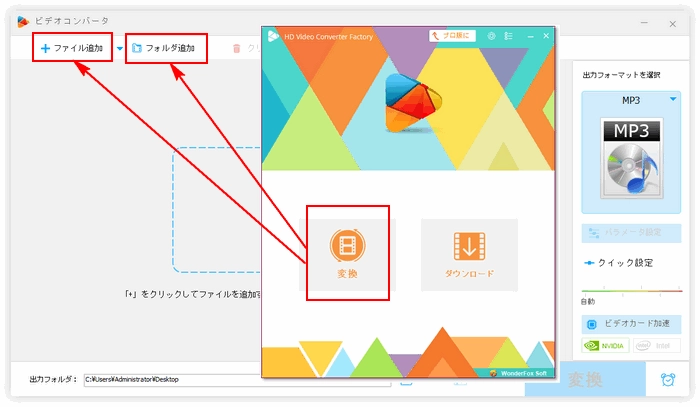Click the NVIDIA acceleration badge
The height and width of the screenshot is (407, 700).
(605, 345)
